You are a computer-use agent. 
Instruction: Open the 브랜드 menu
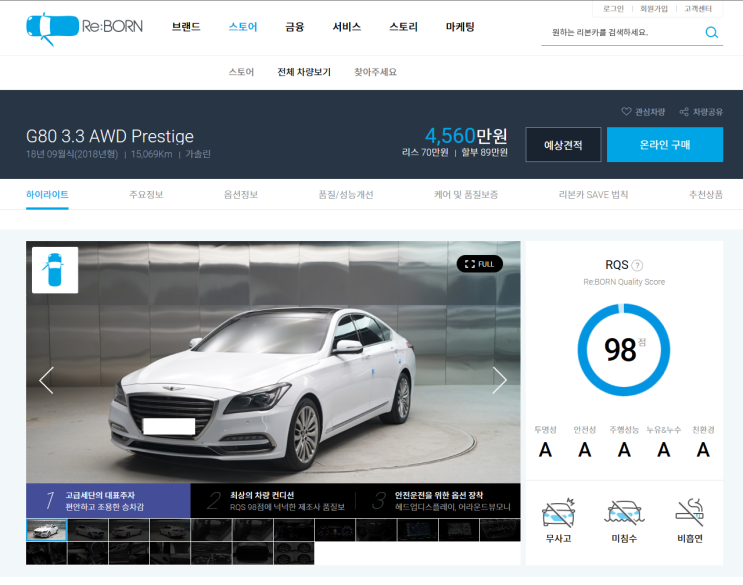point(186,27)
